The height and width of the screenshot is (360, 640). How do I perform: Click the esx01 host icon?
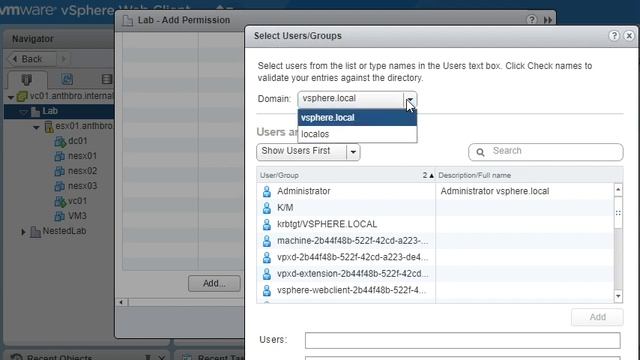pos(49,127)
